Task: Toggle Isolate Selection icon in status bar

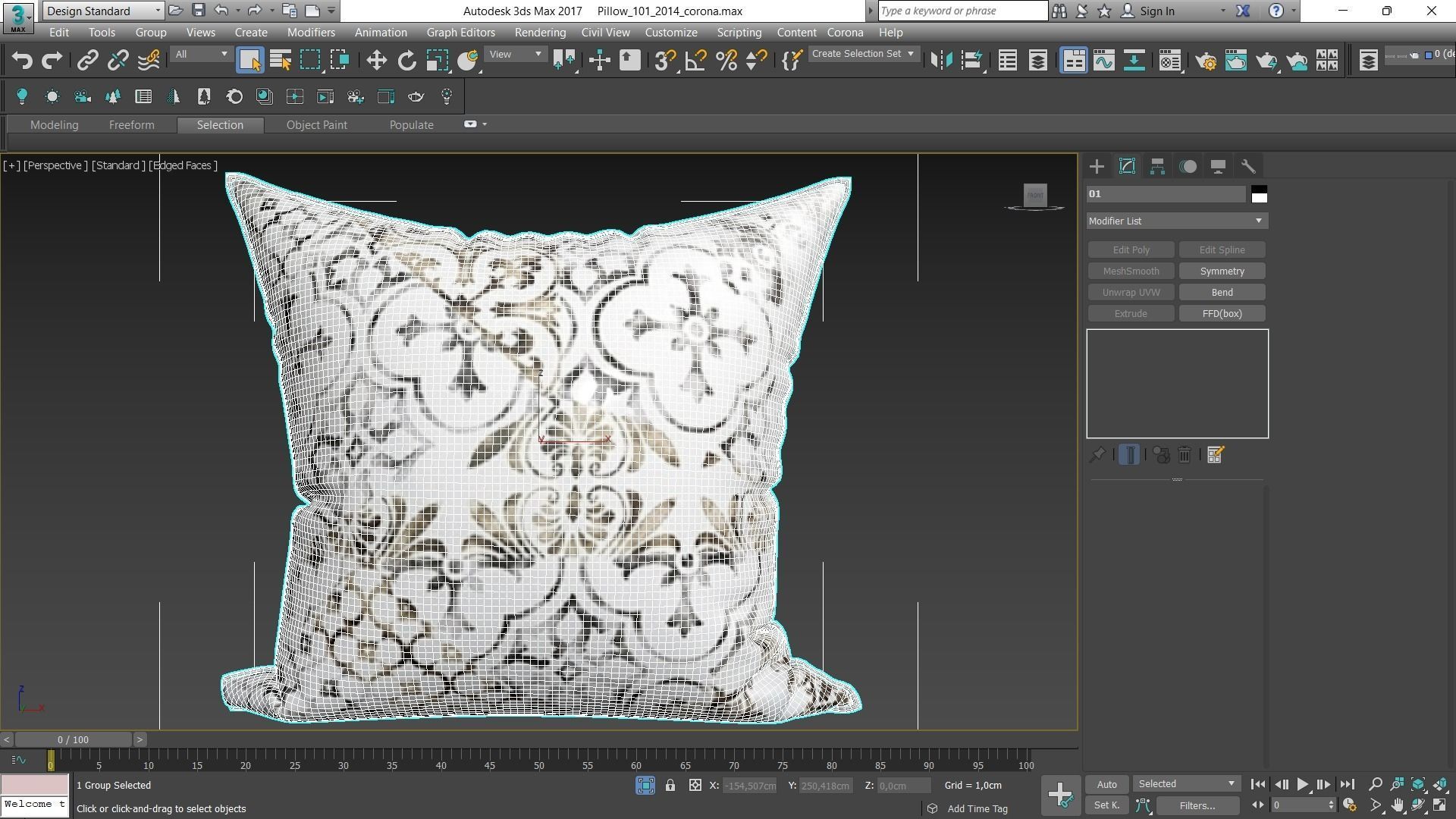Action: (645, 786)
